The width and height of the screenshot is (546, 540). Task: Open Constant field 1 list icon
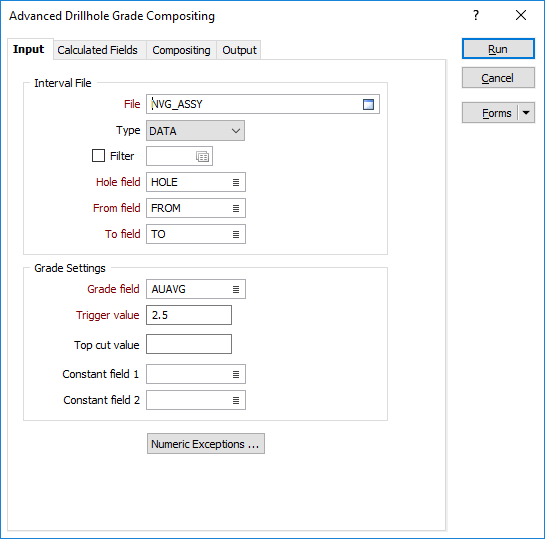(236, 374)
